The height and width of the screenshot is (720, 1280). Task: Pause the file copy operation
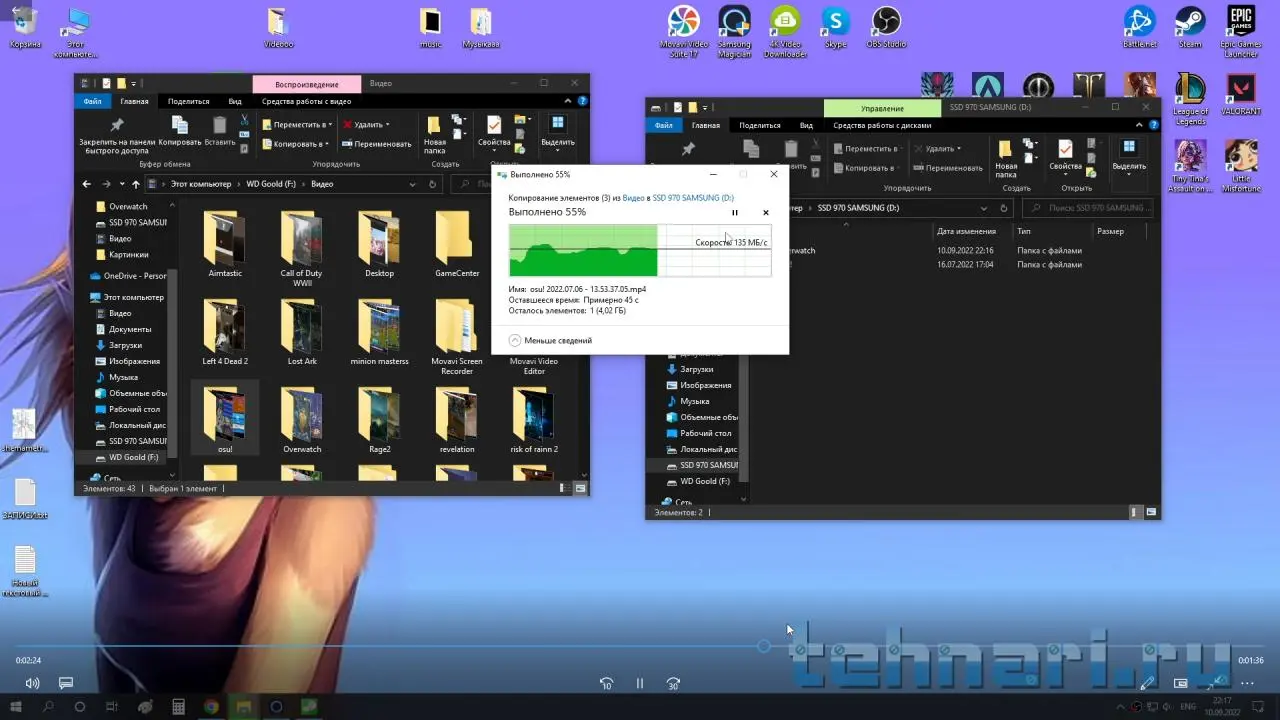[x=735, y=212]
